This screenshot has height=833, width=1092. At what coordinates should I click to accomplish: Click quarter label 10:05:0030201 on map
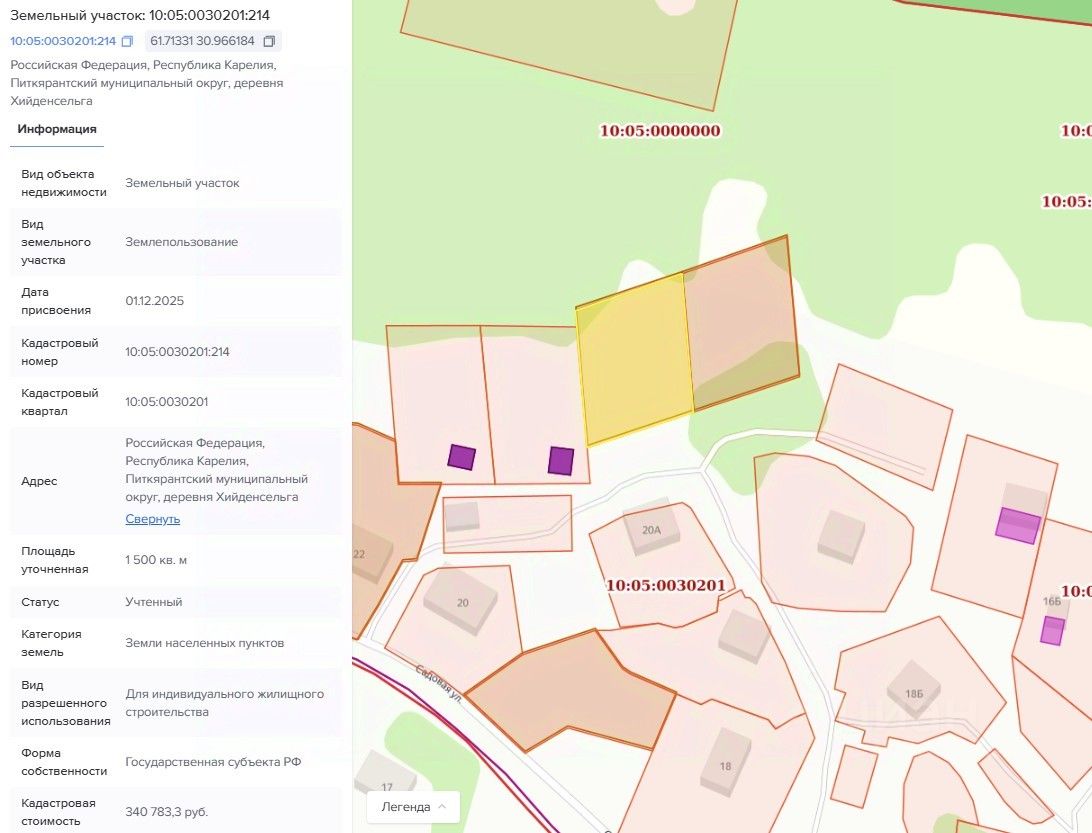point(666,586)
